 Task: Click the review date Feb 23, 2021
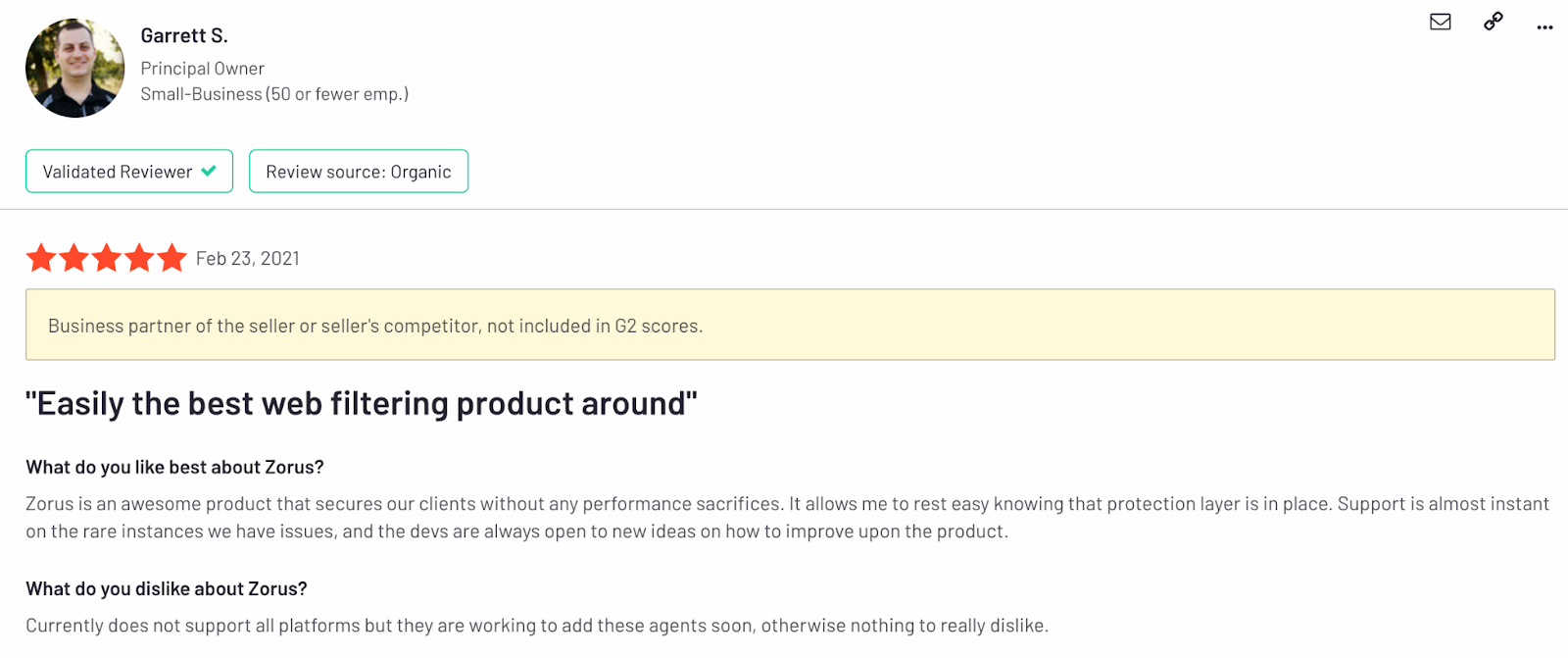pos(248,259)
